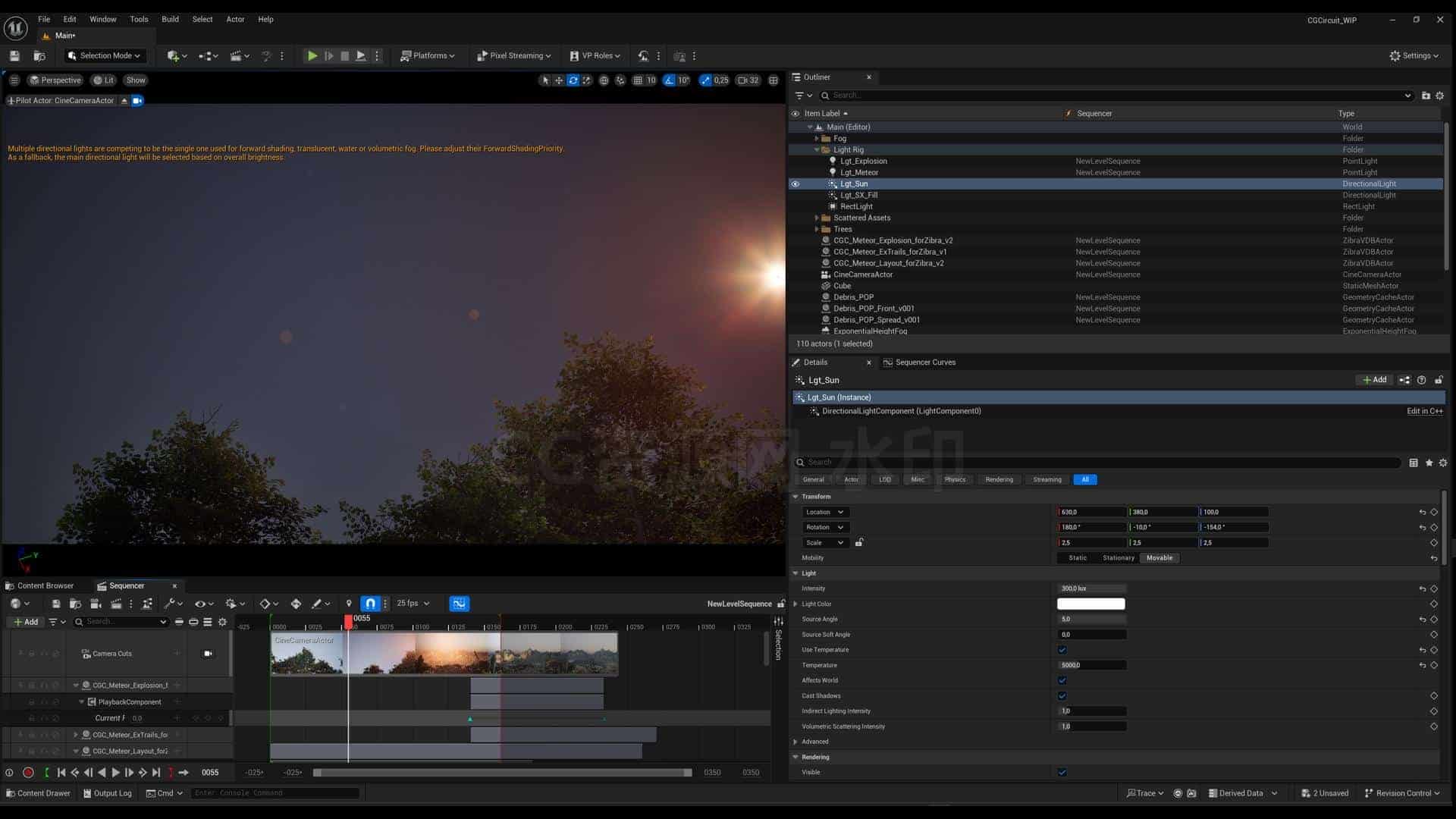The width and height of the screenshot is (1456, 819).
Task: Select the viewport translate tool icon
Action: (559, 80)
